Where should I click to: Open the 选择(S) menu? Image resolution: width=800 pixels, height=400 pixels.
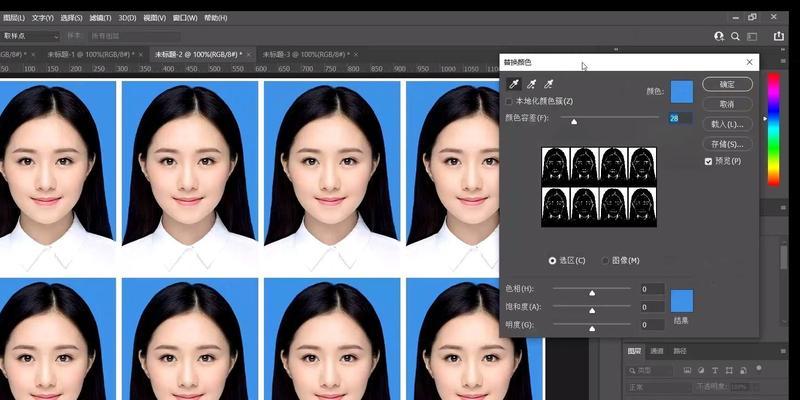[x=71, y=18]
